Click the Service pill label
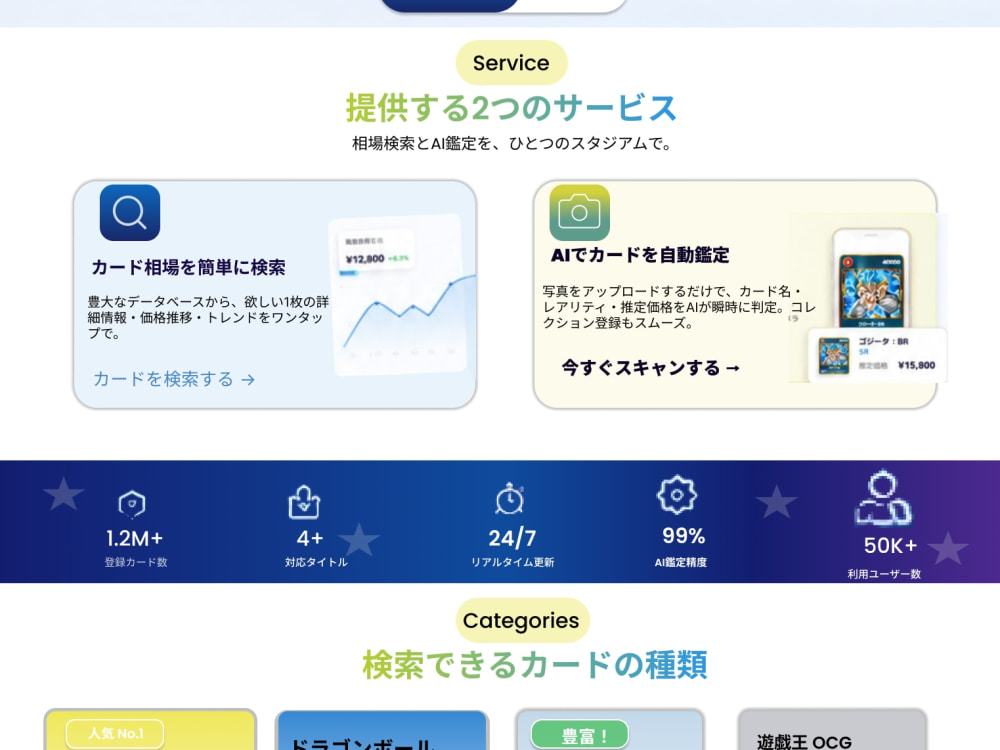Image resolution: width=1000 pixels, height=750 pixels. coord(511,63)
